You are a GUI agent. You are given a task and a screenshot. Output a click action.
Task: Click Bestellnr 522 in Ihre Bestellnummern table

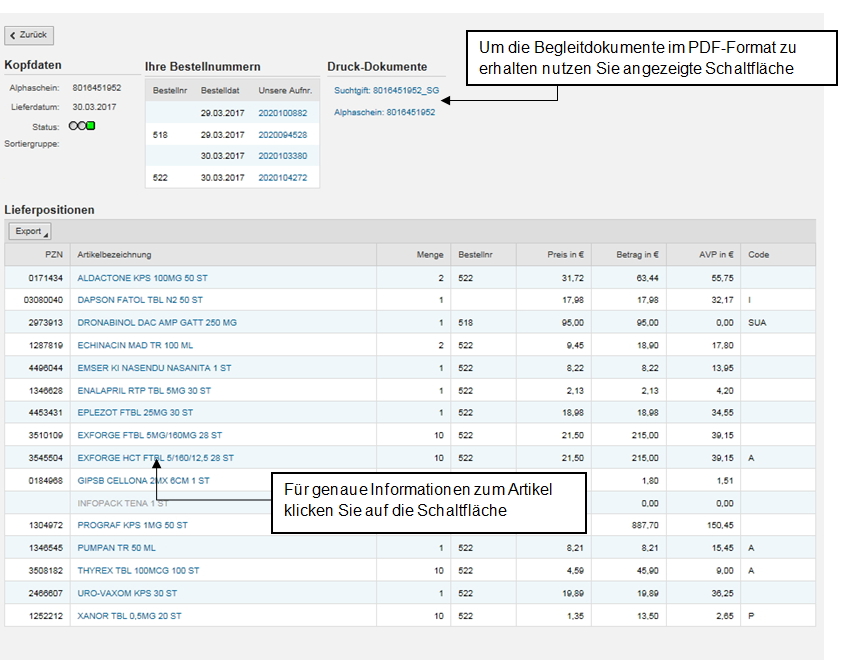point(160,178)
